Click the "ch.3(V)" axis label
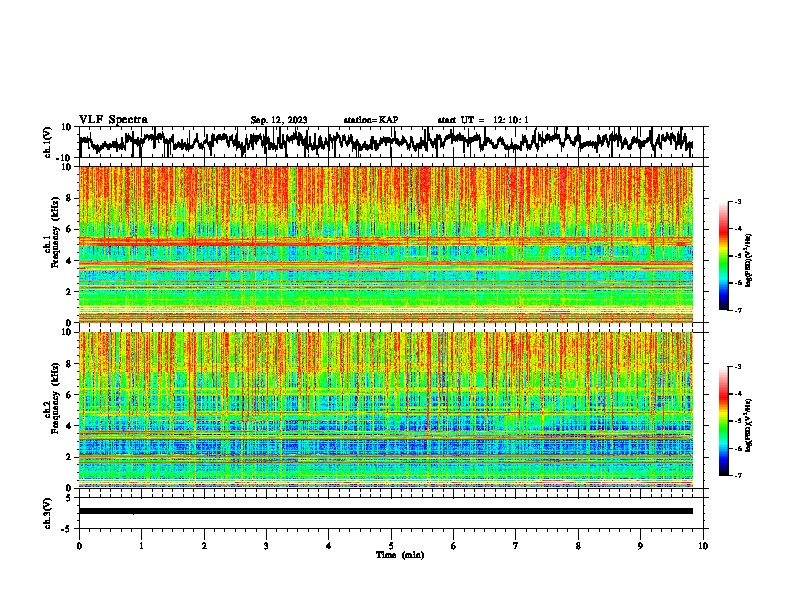Viewport: 792px width, 612px height. tap(48, 513)
